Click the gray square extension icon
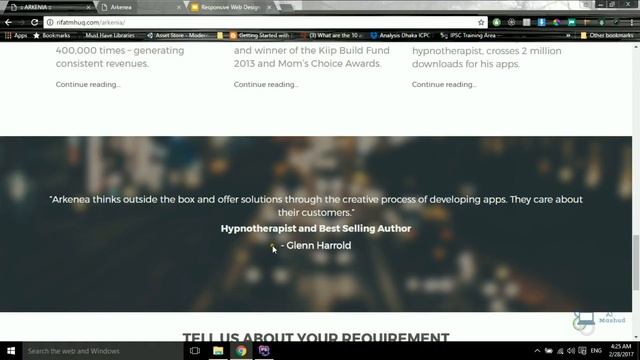 coord(527,22)
